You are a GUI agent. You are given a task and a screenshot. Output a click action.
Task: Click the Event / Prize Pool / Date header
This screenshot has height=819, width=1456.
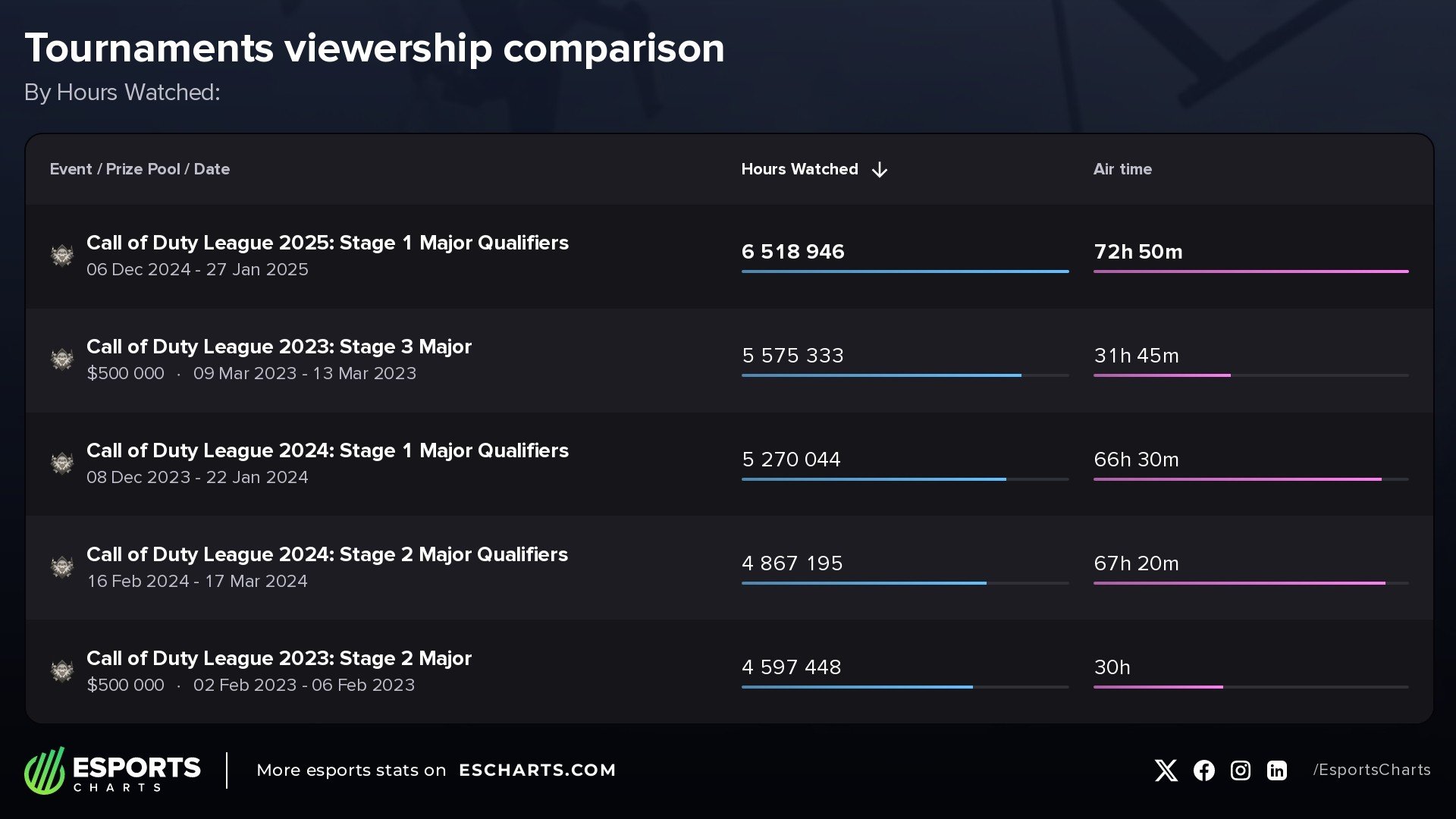[140, 169]
